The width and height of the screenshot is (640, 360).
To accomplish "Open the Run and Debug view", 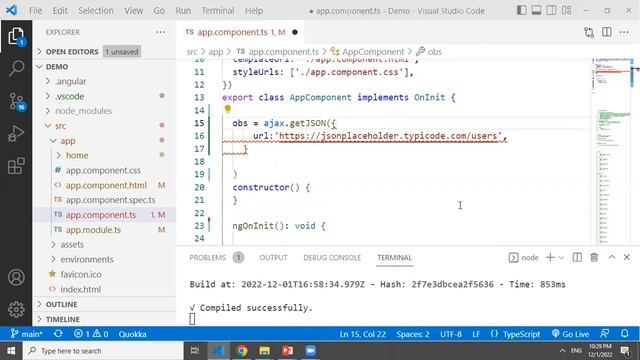I will coord(16,133).
